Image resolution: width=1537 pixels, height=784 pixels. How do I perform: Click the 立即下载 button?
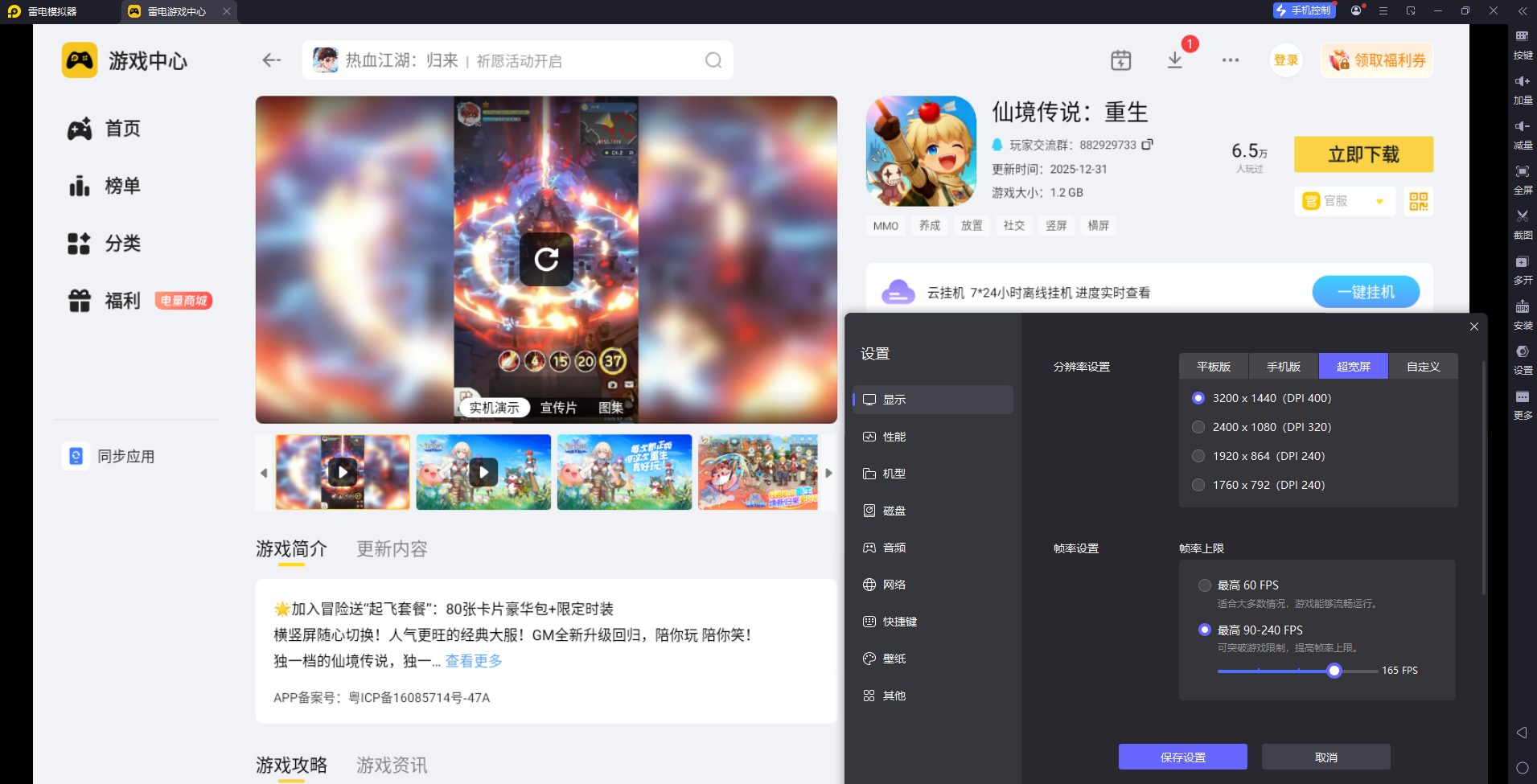[1364, 154]
